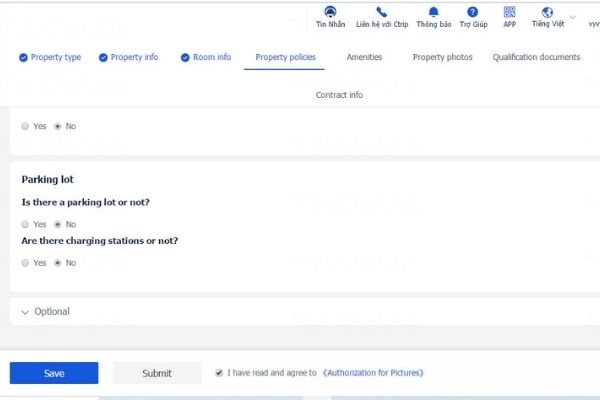
Task: Select Yes for charging stations question
Action: (25, 263)
